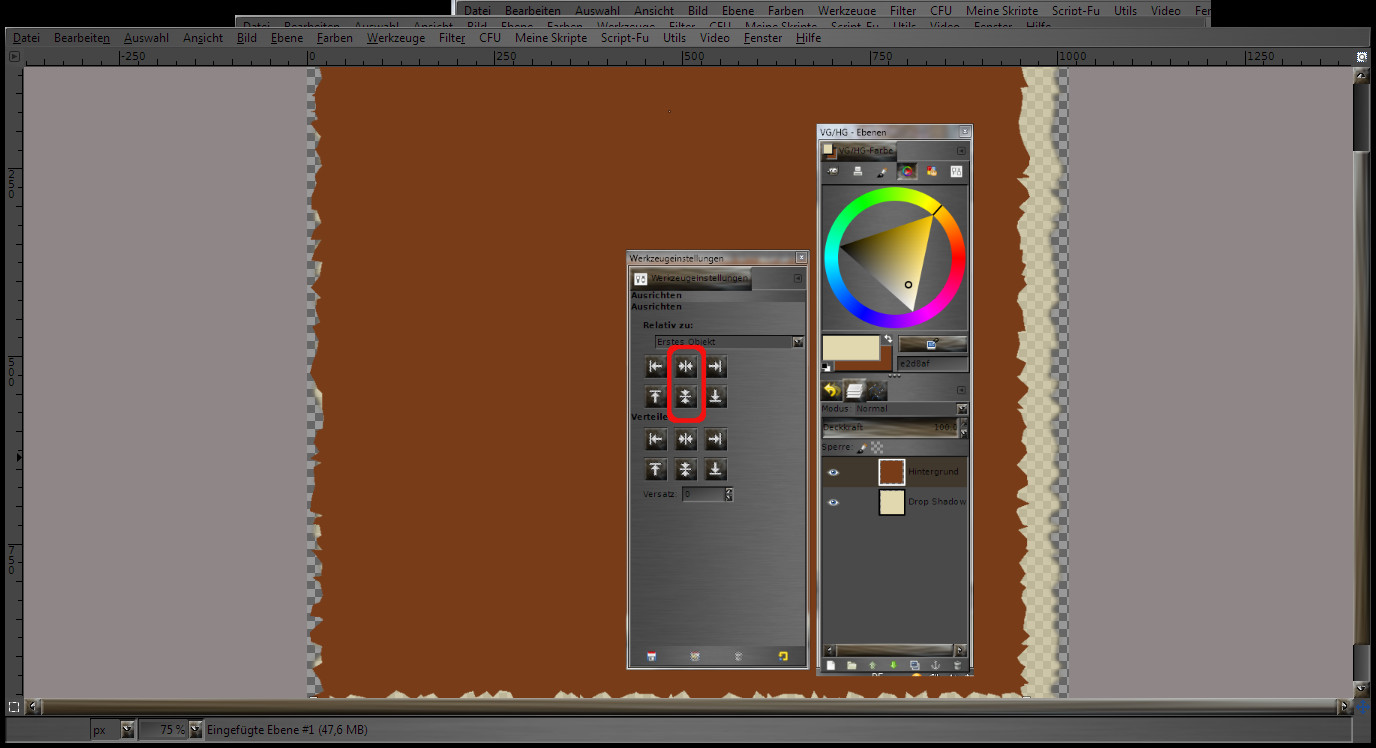1376x748 pixels.
Task: Open the layer Modus dropdown set to Normal
Action: [x=911, y=409]
